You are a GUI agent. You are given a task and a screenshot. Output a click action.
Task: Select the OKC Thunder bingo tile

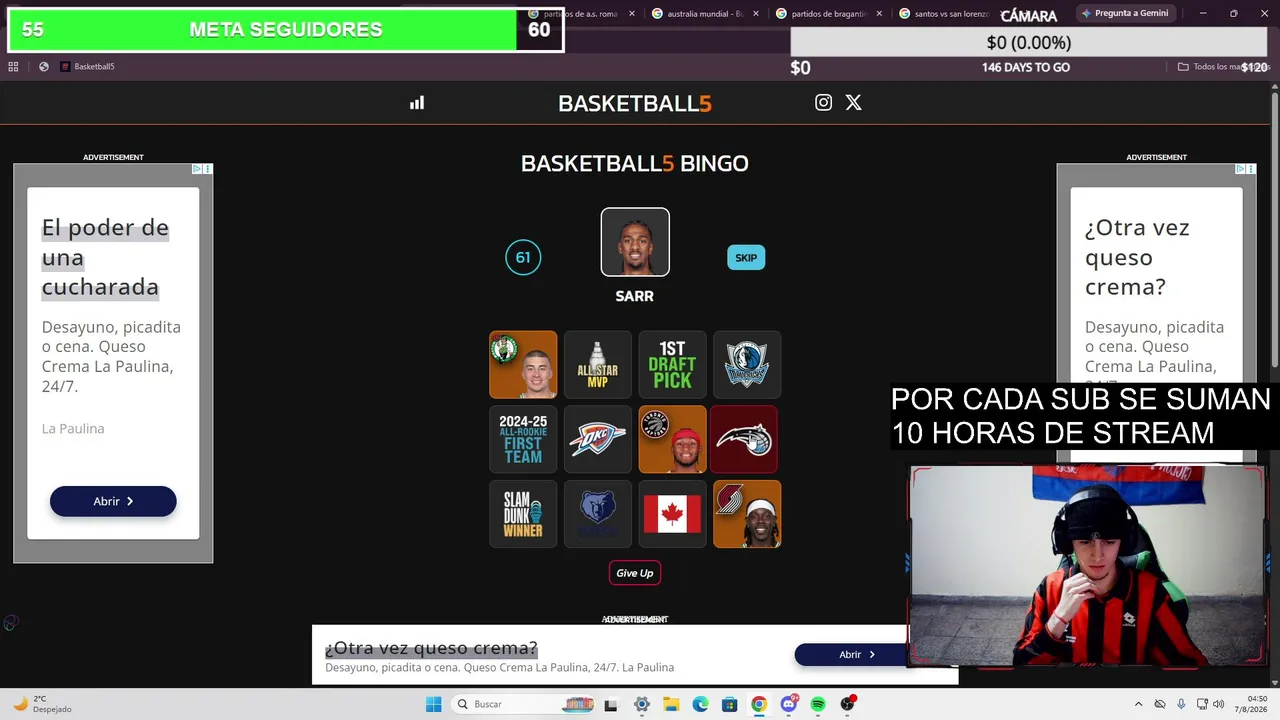pos(598,439)
